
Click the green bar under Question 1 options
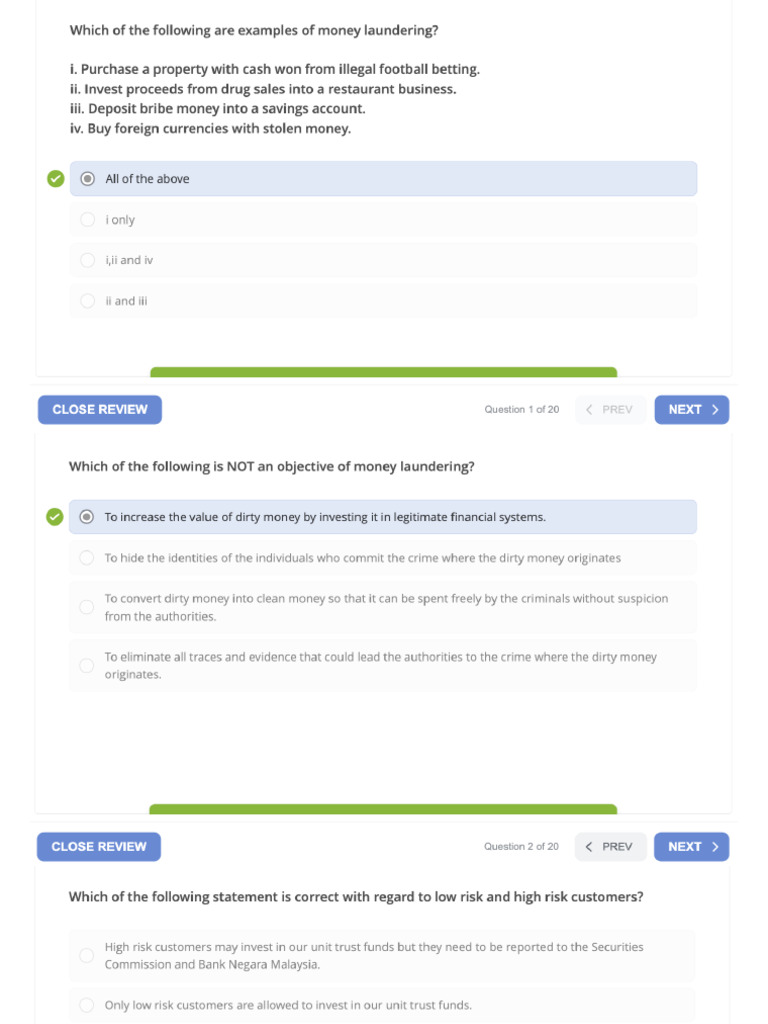(x=383, y=372)
